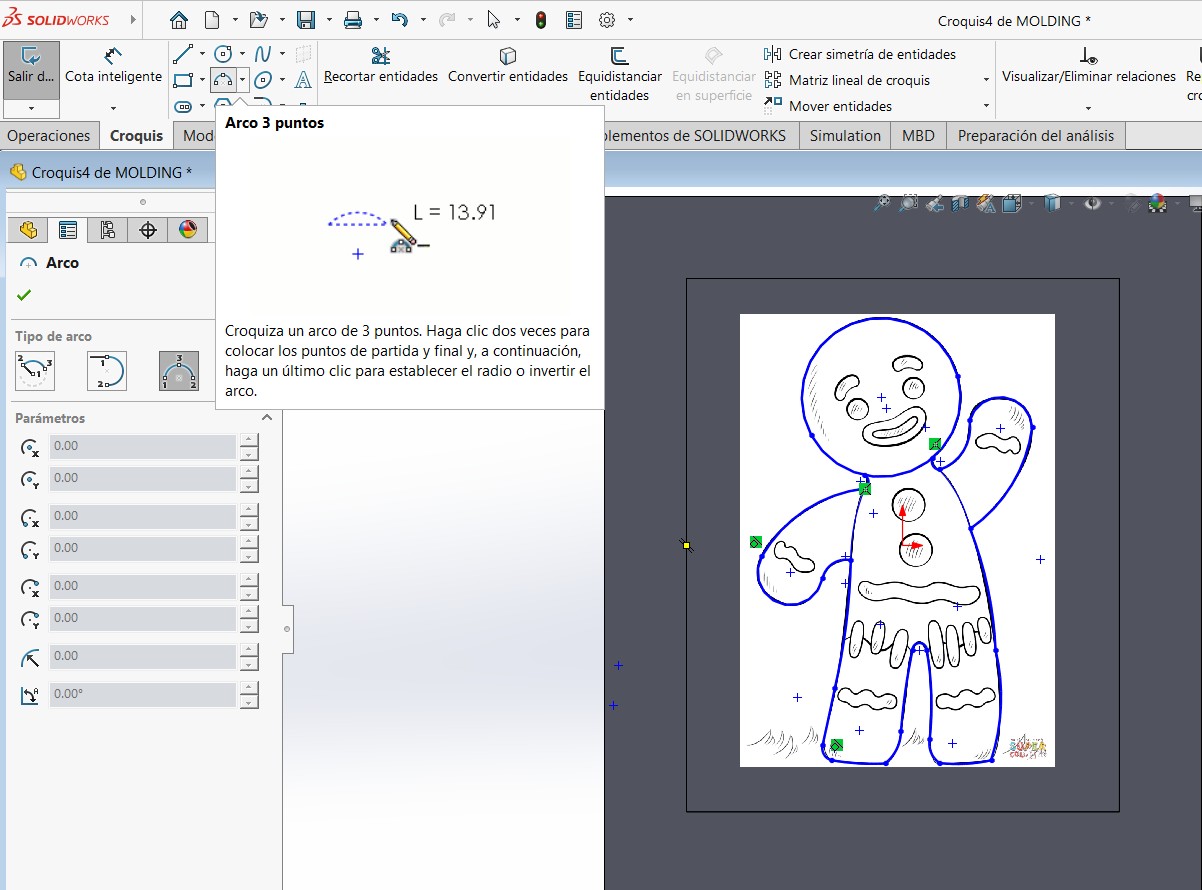Switch to the Simulation tab
The width and height of the screenshot is (1202, 890).
tap(845, 136)
